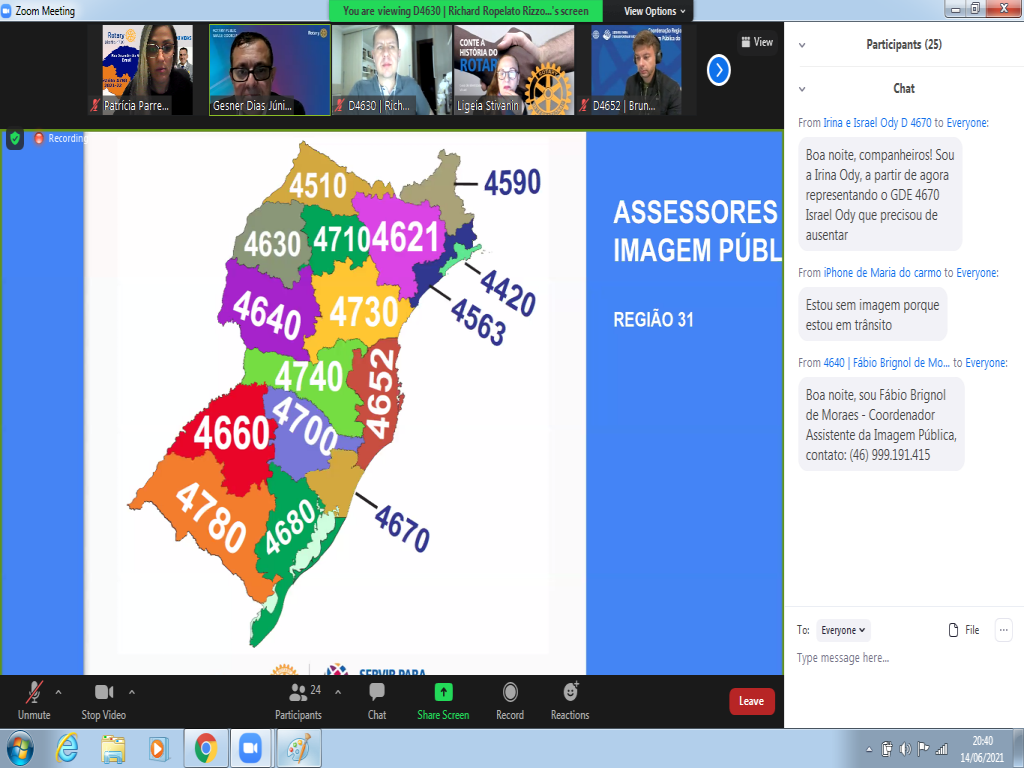Screen dimensions: 1024x768
Task: Expand video options arrow beside Stop Video
Action: tap(132, 691)
